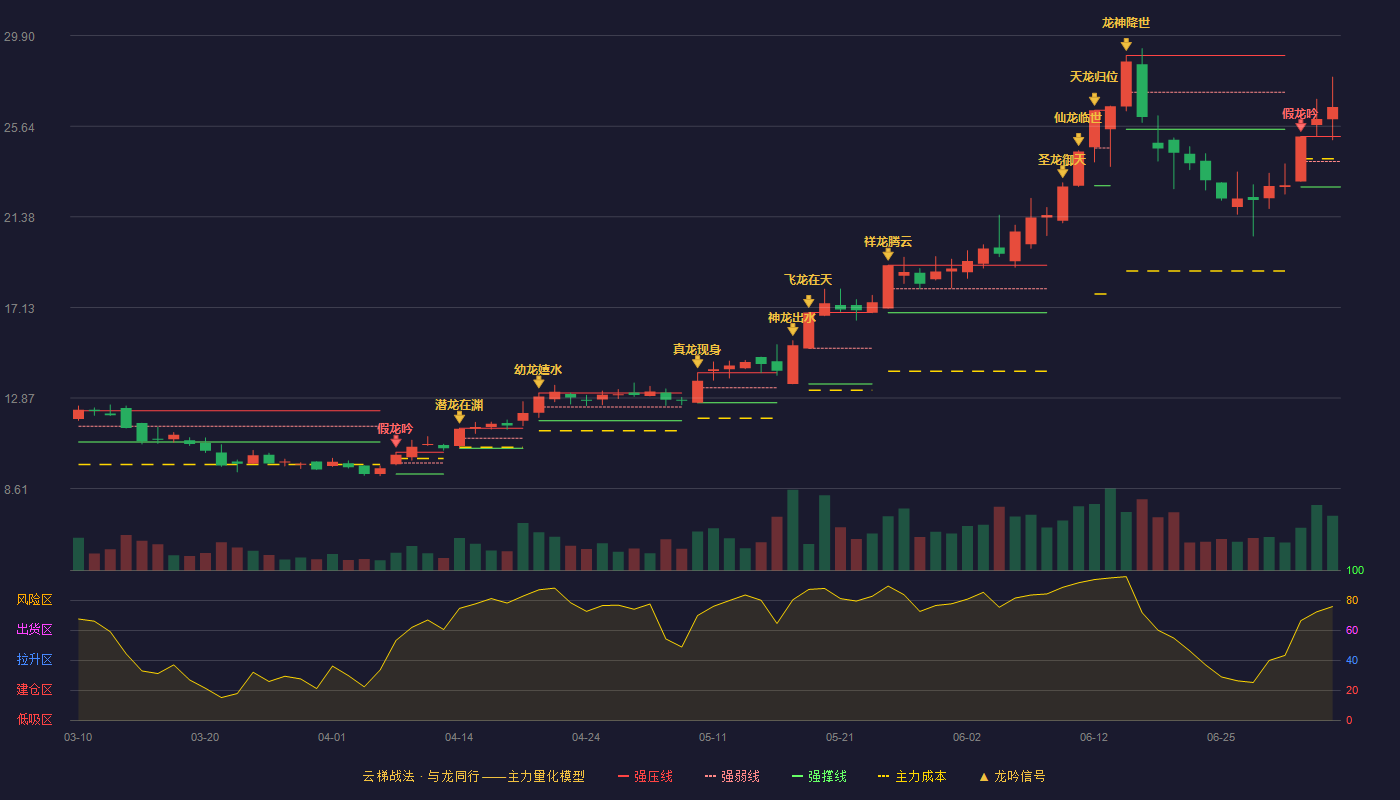1400x800 pixels.
Task: Click the 天龙归位 signal arrow marker
Action: click(1094, 99)
